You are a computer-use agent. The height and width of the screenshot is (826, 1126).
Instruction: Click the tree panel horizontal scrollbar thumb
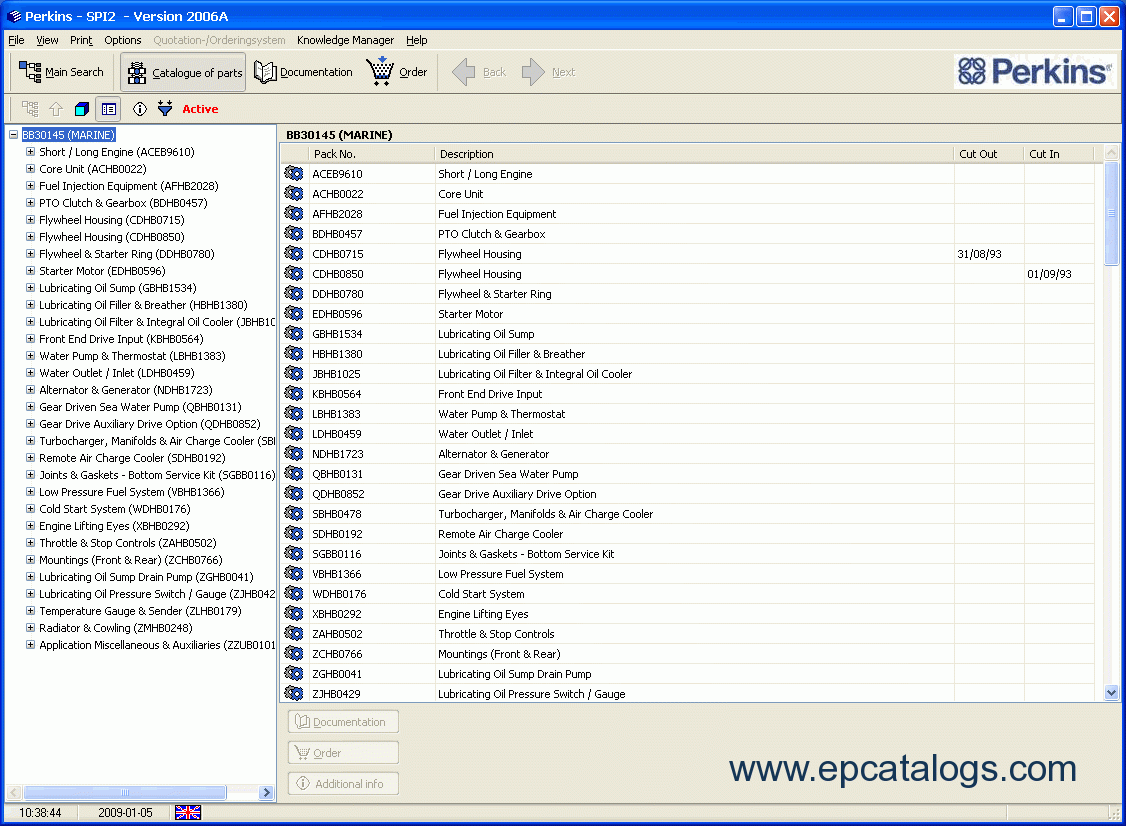pos(125,792)
